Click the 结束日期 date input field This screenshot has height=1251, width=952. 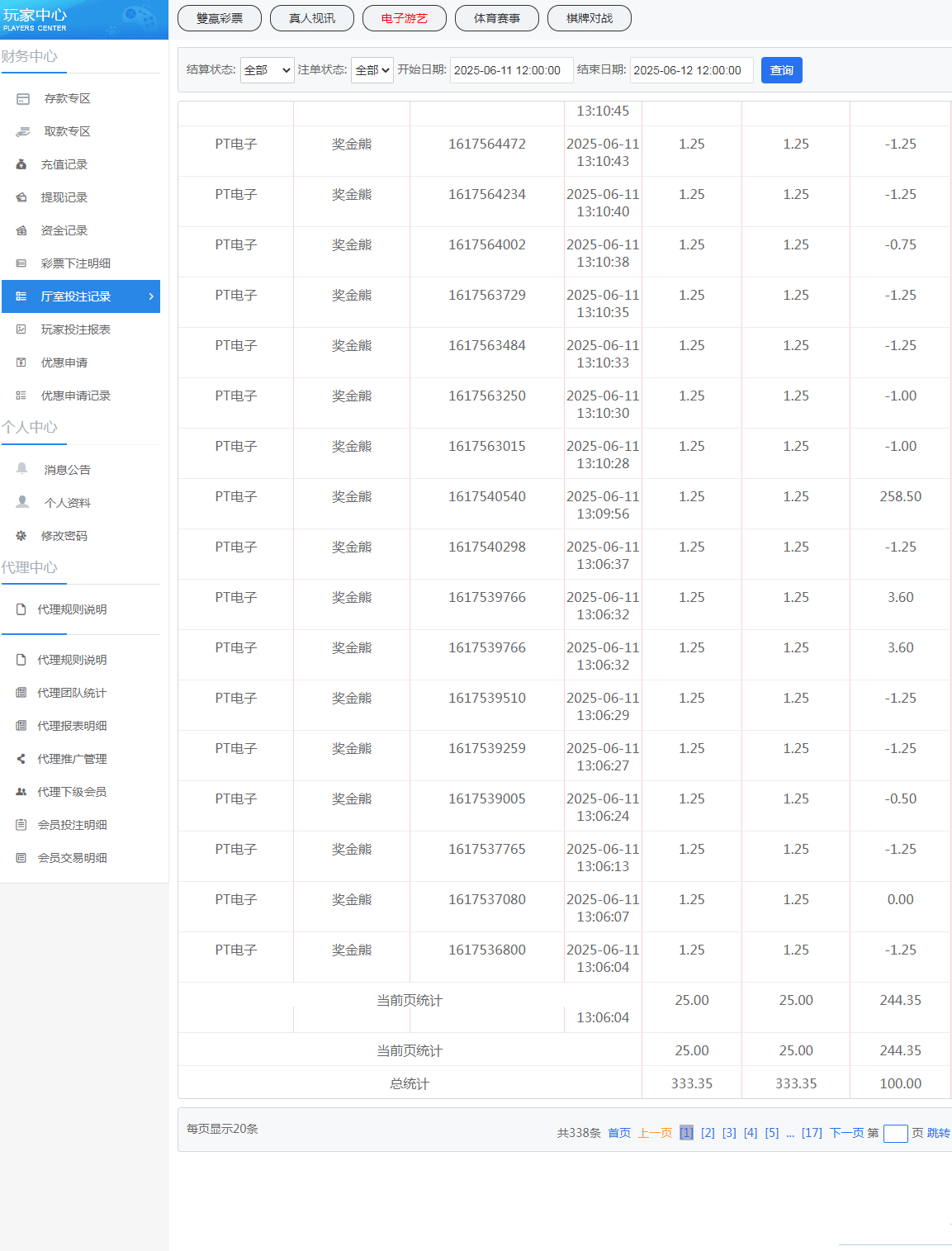tap(691, 70)
